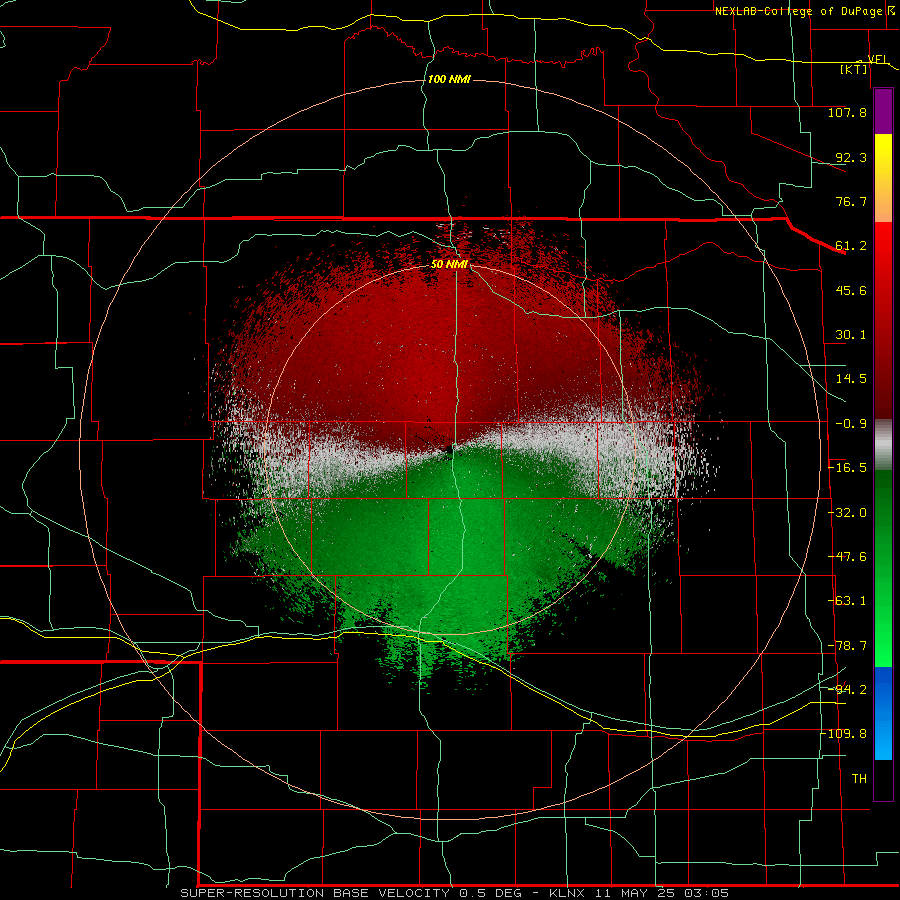Click the 107.8 value on the velocity scale

(847, 112)
